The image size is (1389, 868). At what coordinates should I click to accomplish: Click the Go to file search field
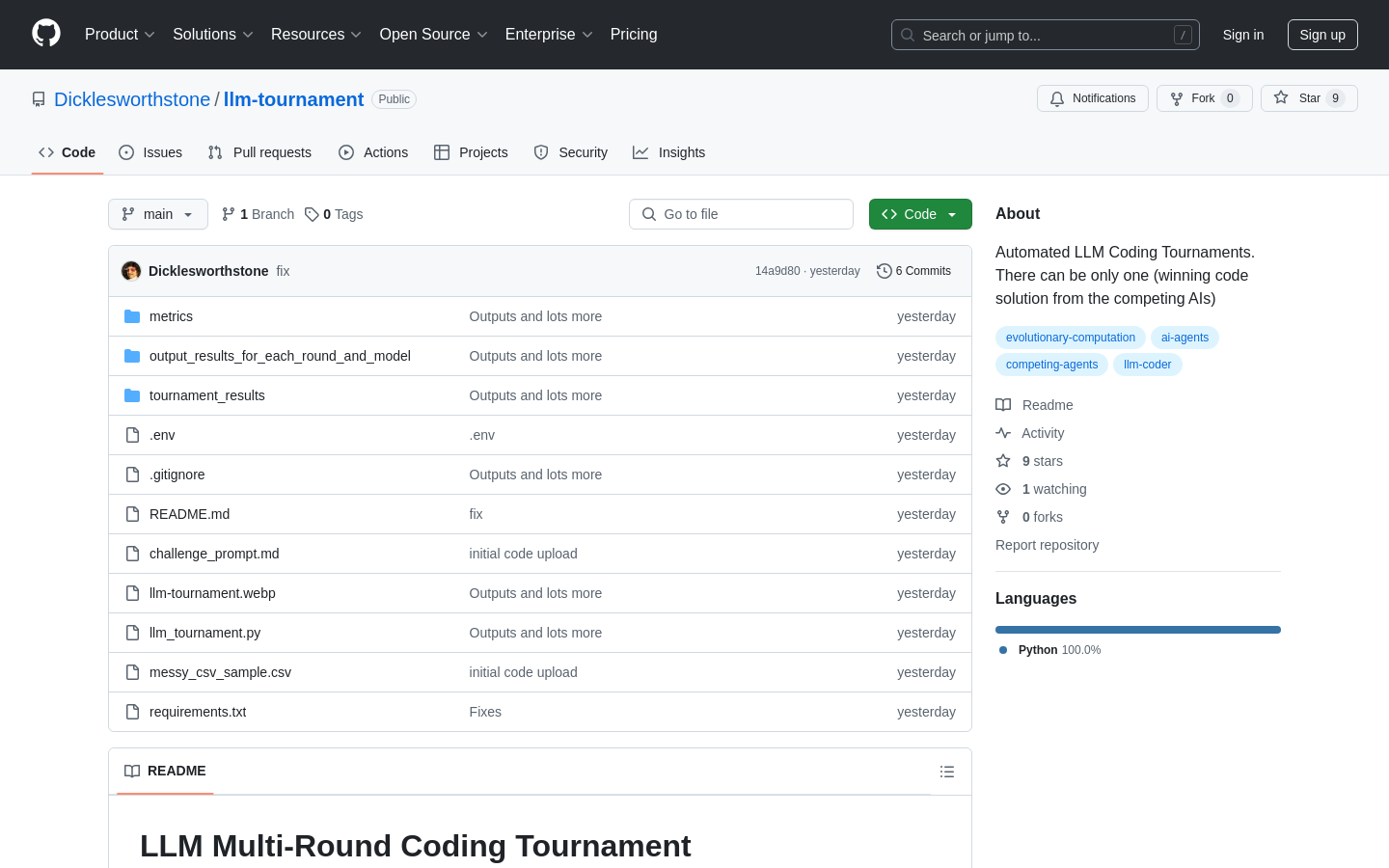click(741, 214)
